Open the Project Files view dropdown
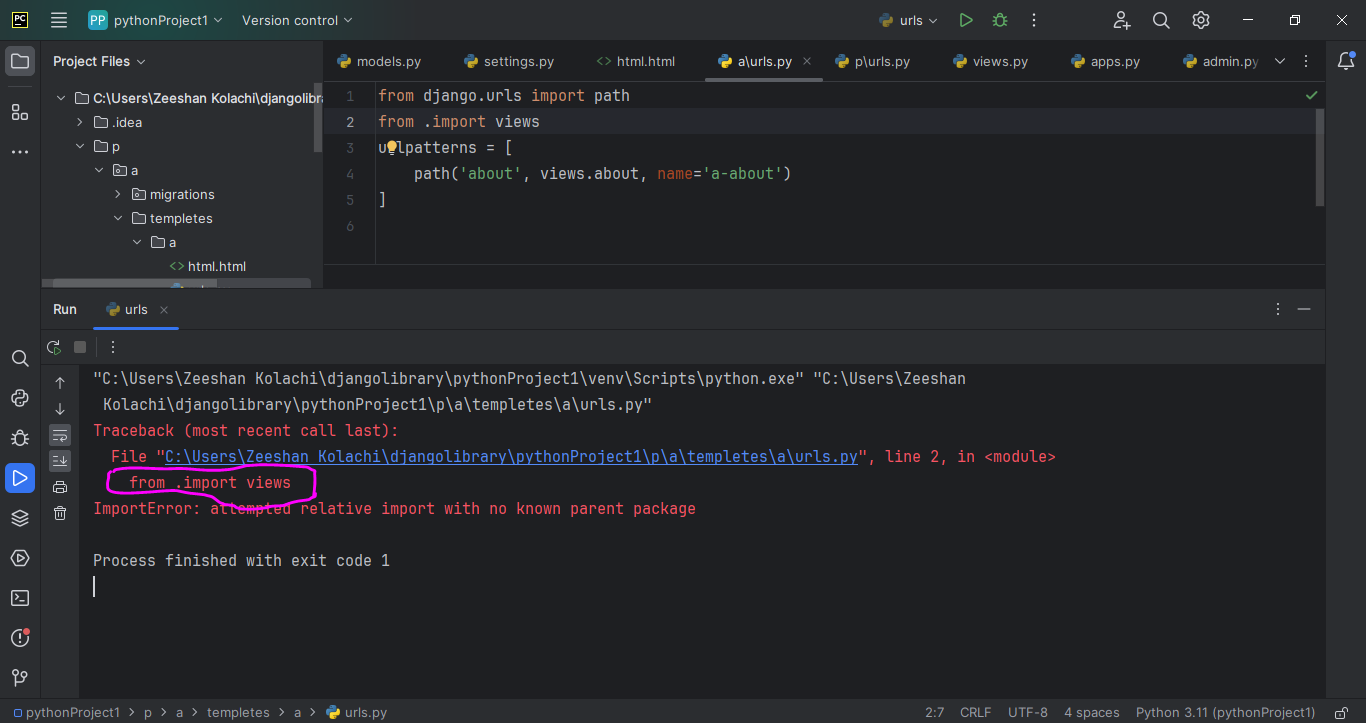 (x=99, y=61)
